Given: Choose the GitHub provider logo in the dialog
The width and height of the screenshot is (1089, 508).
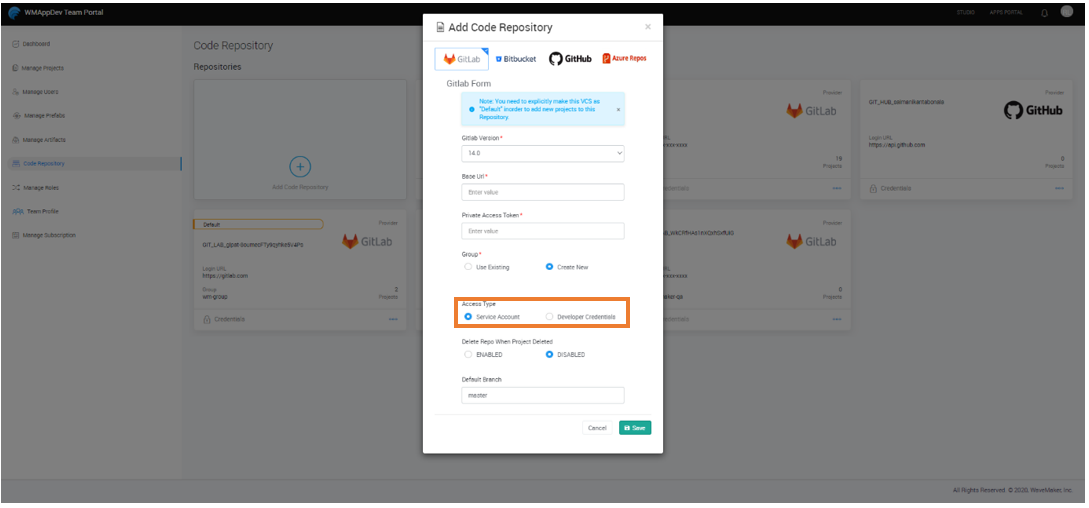Looking at the screenshot, I should [571, 59].
